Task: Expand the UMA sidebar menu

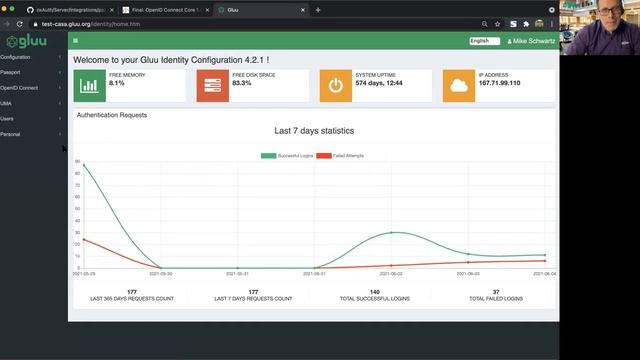Action: (x=32, y=103)
